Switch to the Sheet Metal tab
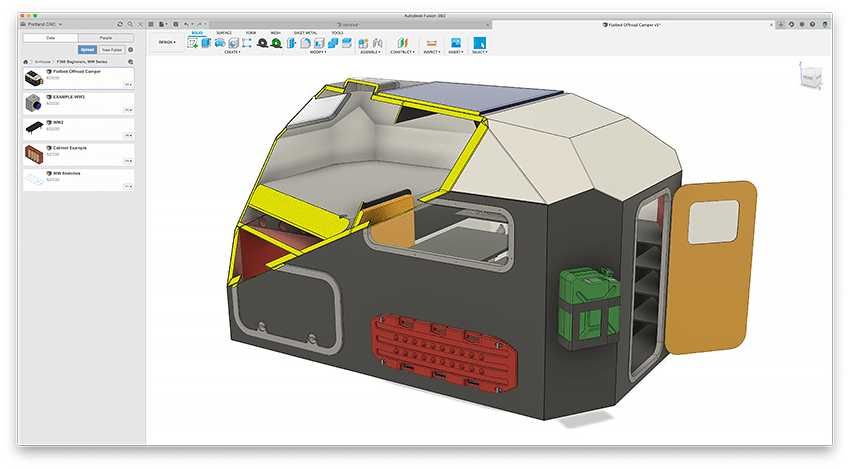The width and height of the screenshot is (850, 469). pyautogui.click(x=307, y=32)
